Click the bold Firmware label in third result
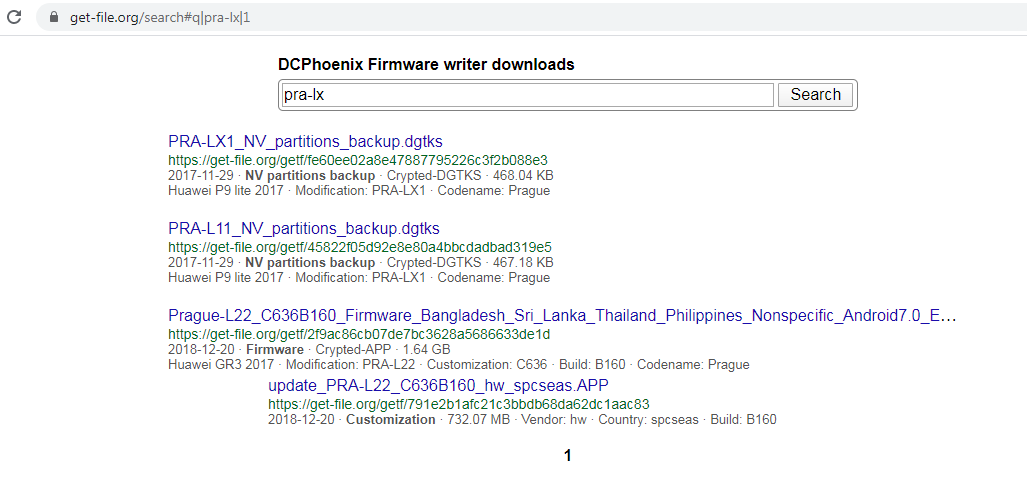The width and height of the screenshot is (1027, 482). [274, 350]
